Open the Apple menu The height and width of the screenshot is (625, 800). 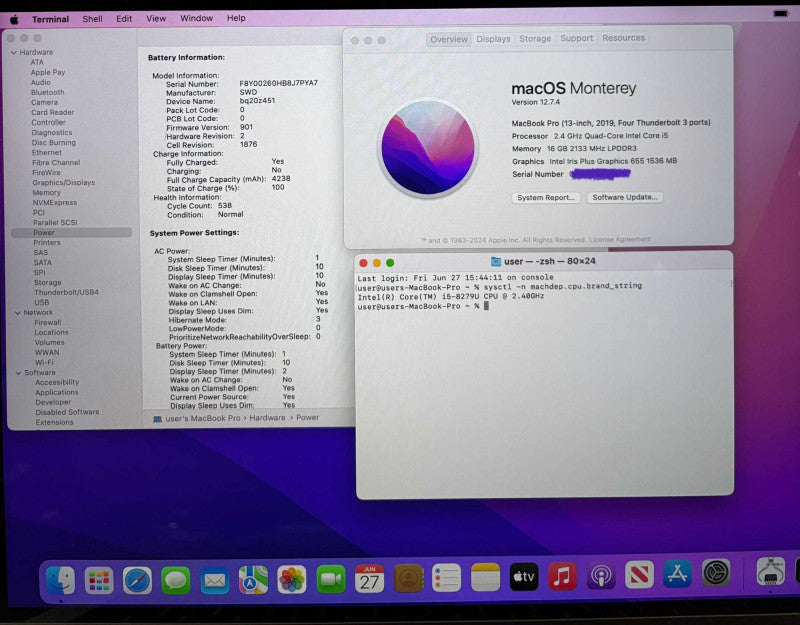pos(14,19)
